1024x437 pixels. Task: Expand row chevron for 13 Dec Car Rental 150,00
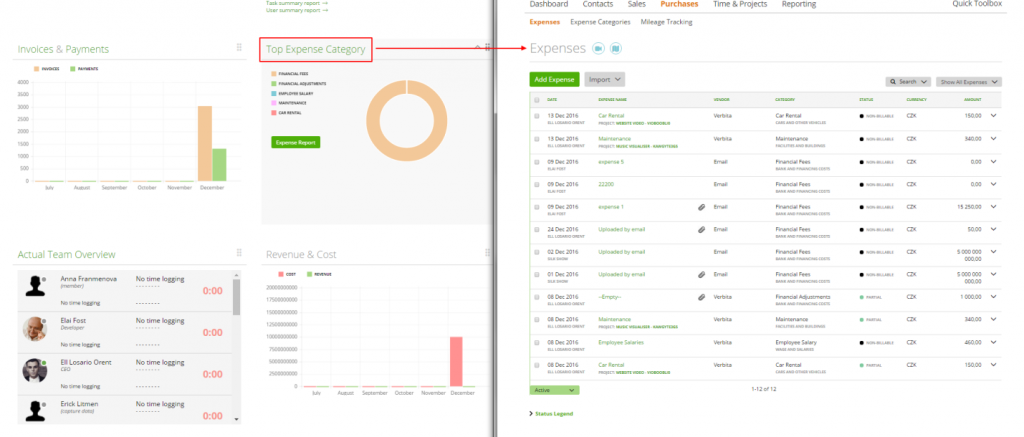(994, 116)
